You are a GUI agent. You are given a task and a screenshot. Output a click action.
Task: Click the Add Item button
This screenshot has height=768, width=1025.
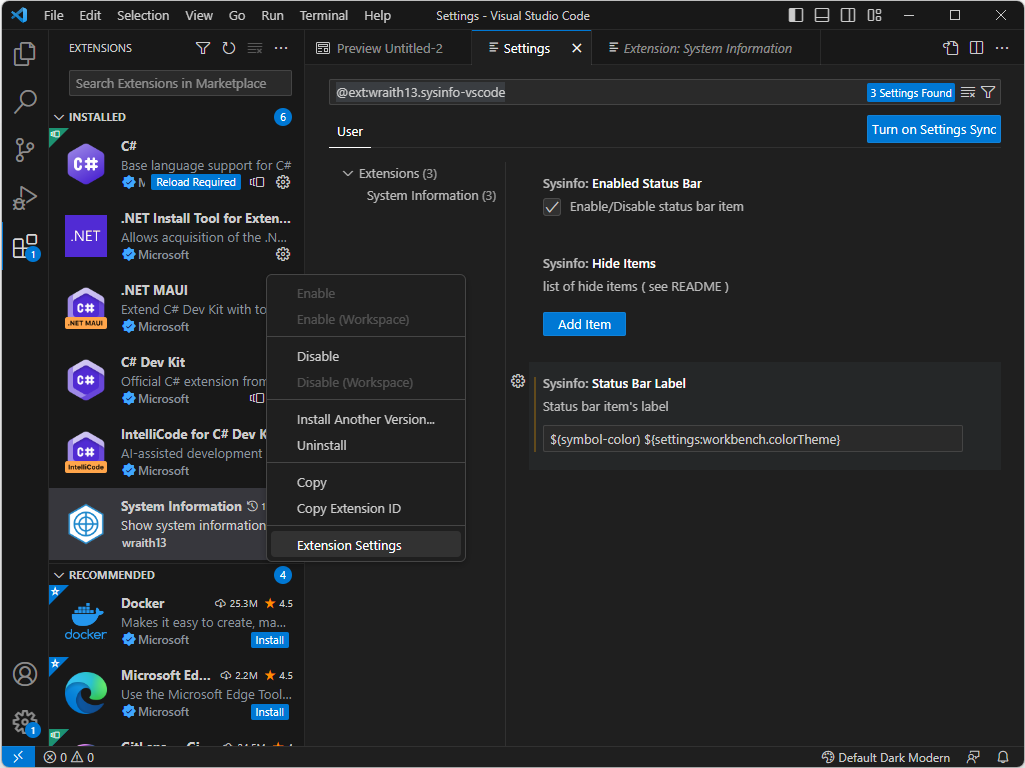pos(584,324)
